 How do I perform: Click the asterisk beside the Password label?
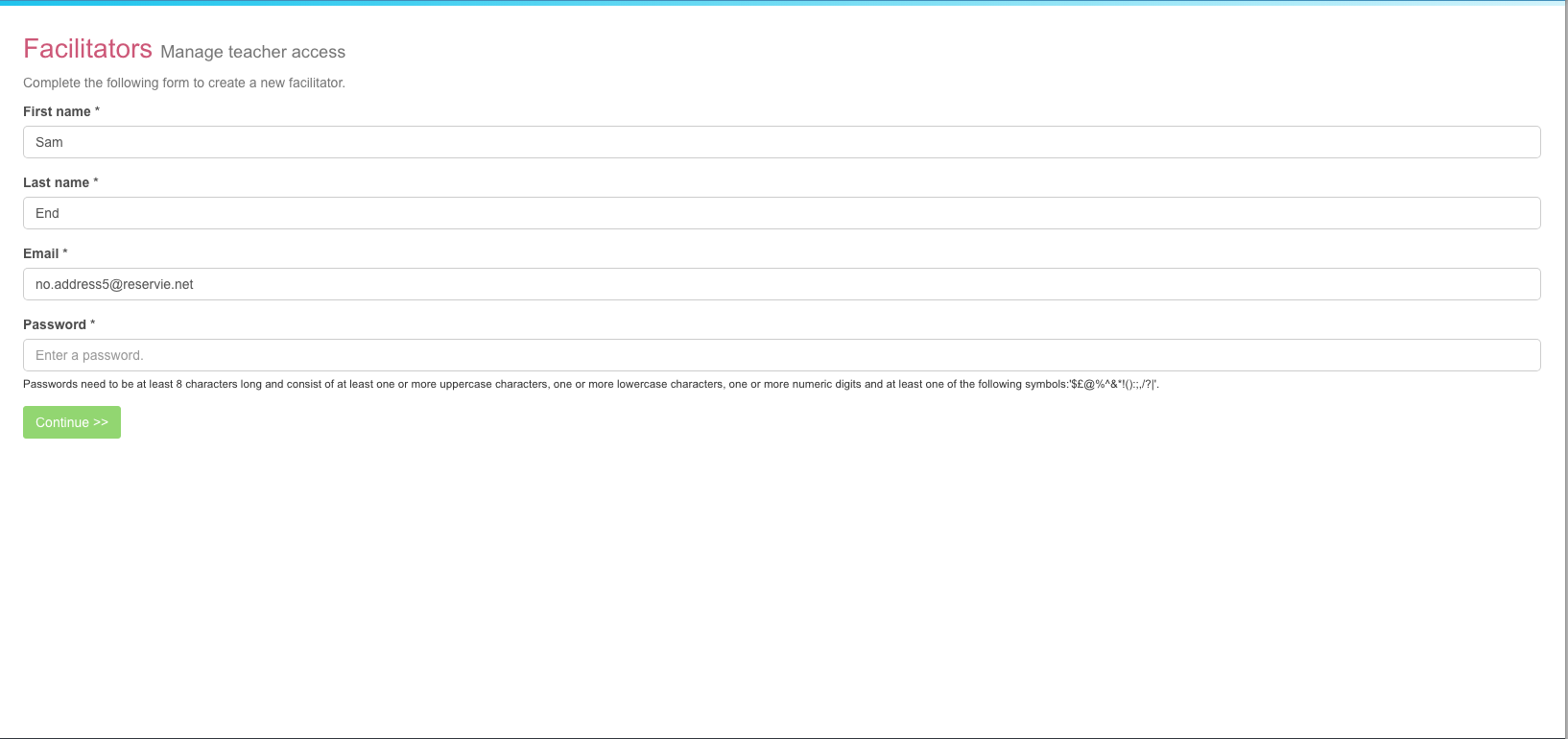pos(92,324)
